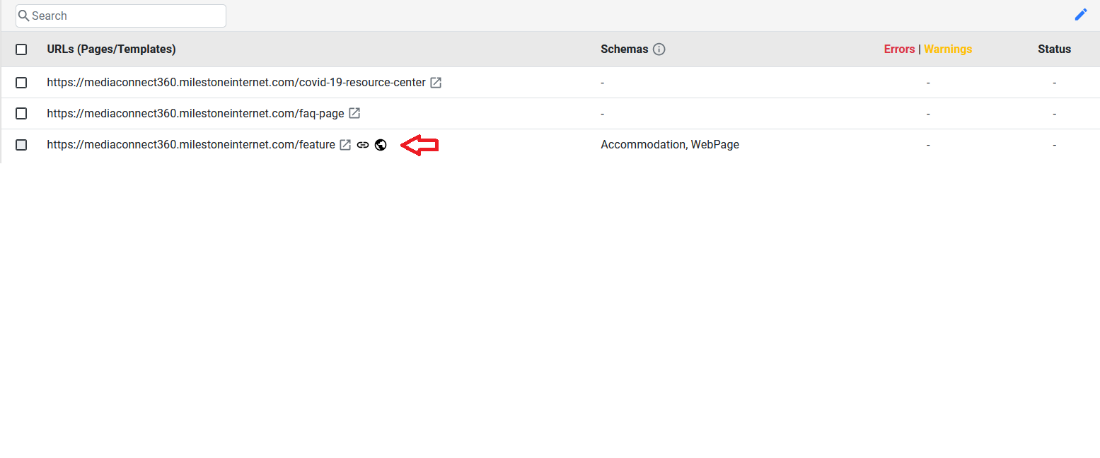Open covid-19-resource-center page in new tab icon

tap(436, 83)
